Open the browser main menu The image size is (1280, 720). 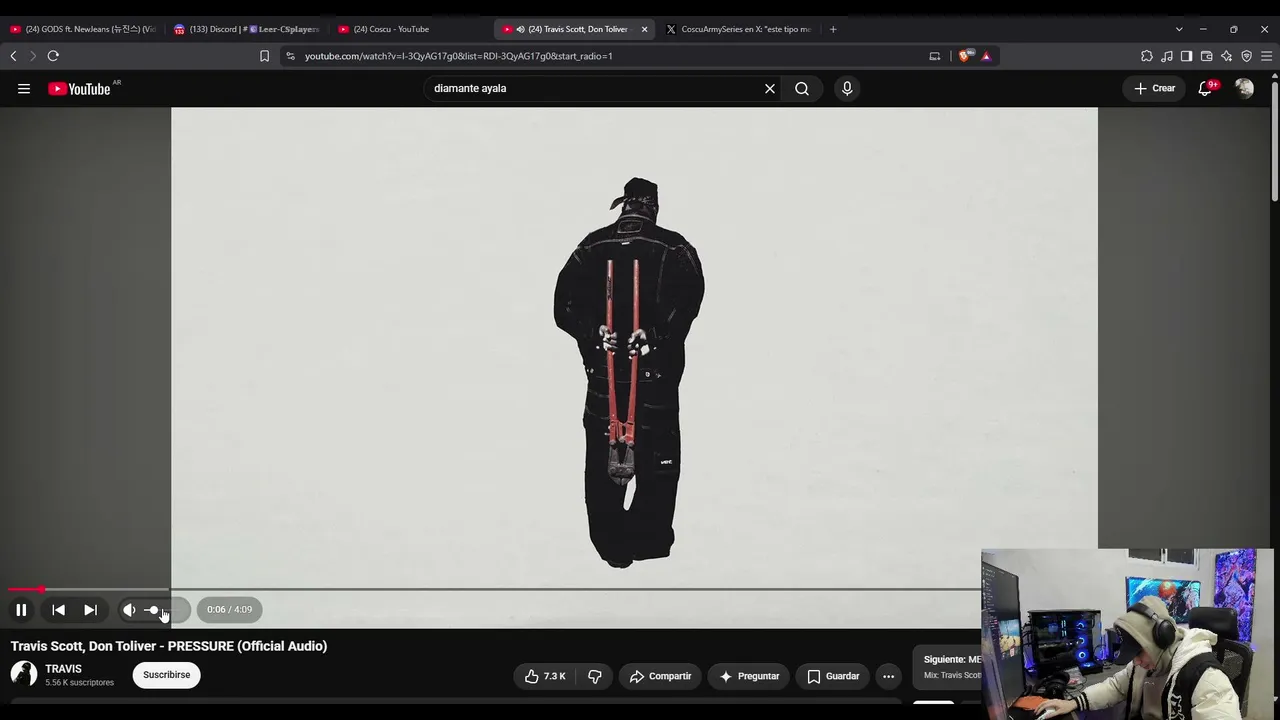(x=1267, y=56)
